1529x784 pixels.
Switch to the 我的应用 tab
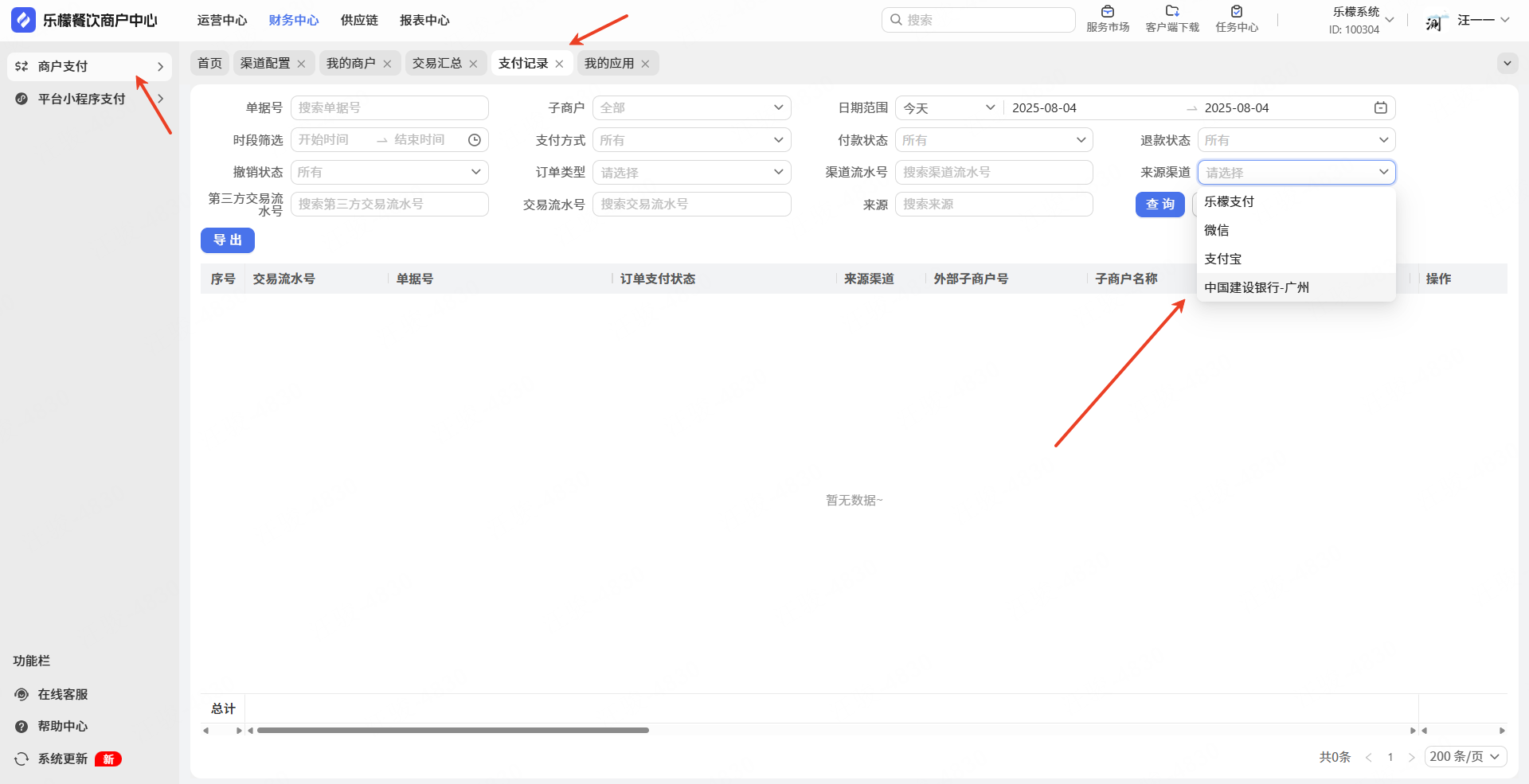click(609, 63)
